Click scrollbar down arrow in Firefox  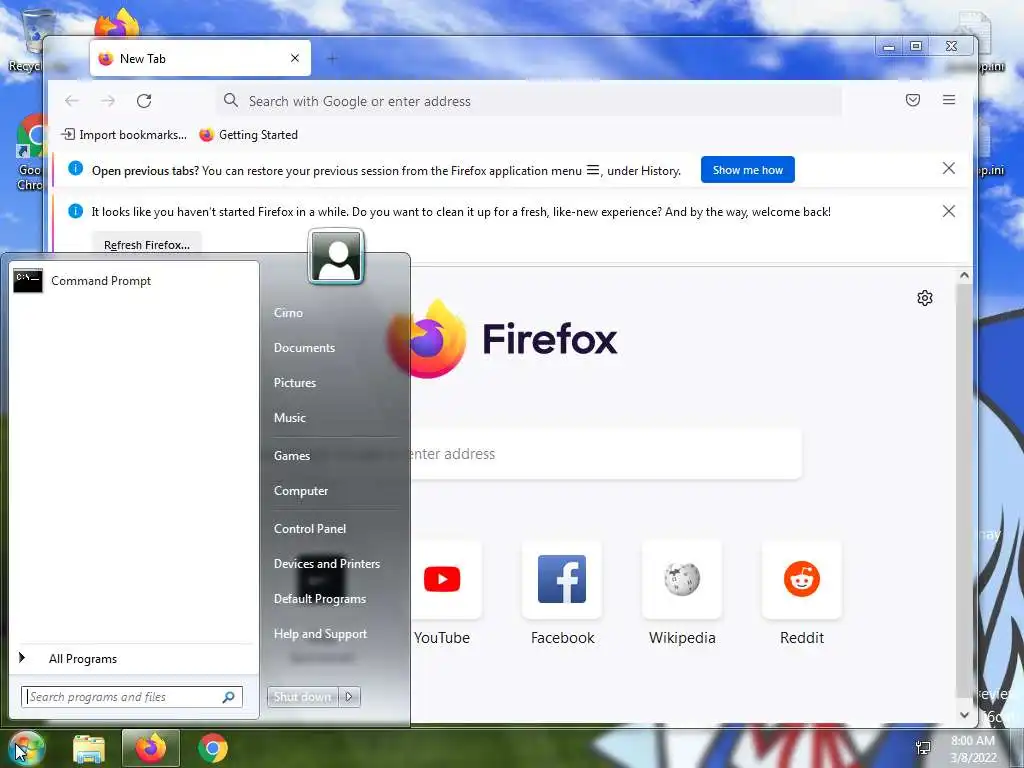pos(965,714)
